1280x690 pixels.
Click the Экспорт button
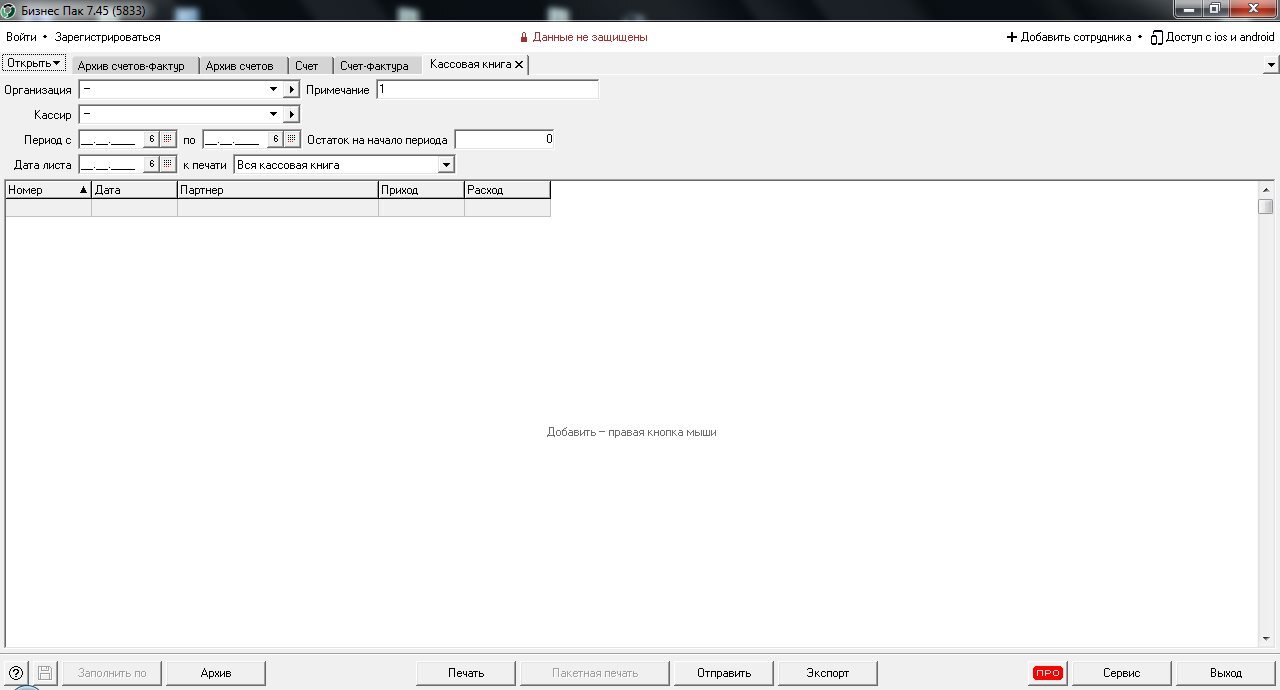[x=828, y=673]
